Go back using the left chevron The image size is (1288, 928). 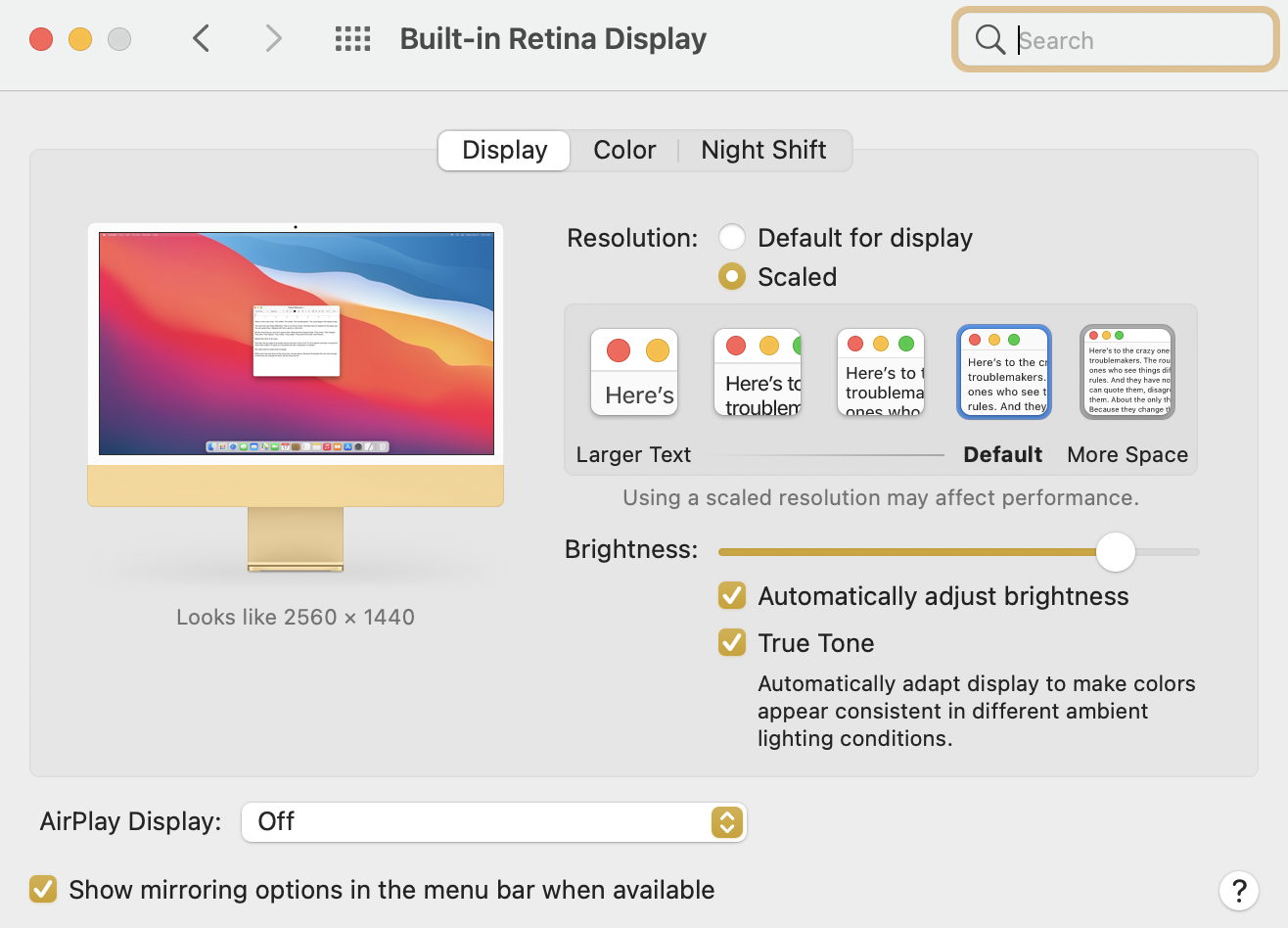pyautogui.click(x=202, y=39)
